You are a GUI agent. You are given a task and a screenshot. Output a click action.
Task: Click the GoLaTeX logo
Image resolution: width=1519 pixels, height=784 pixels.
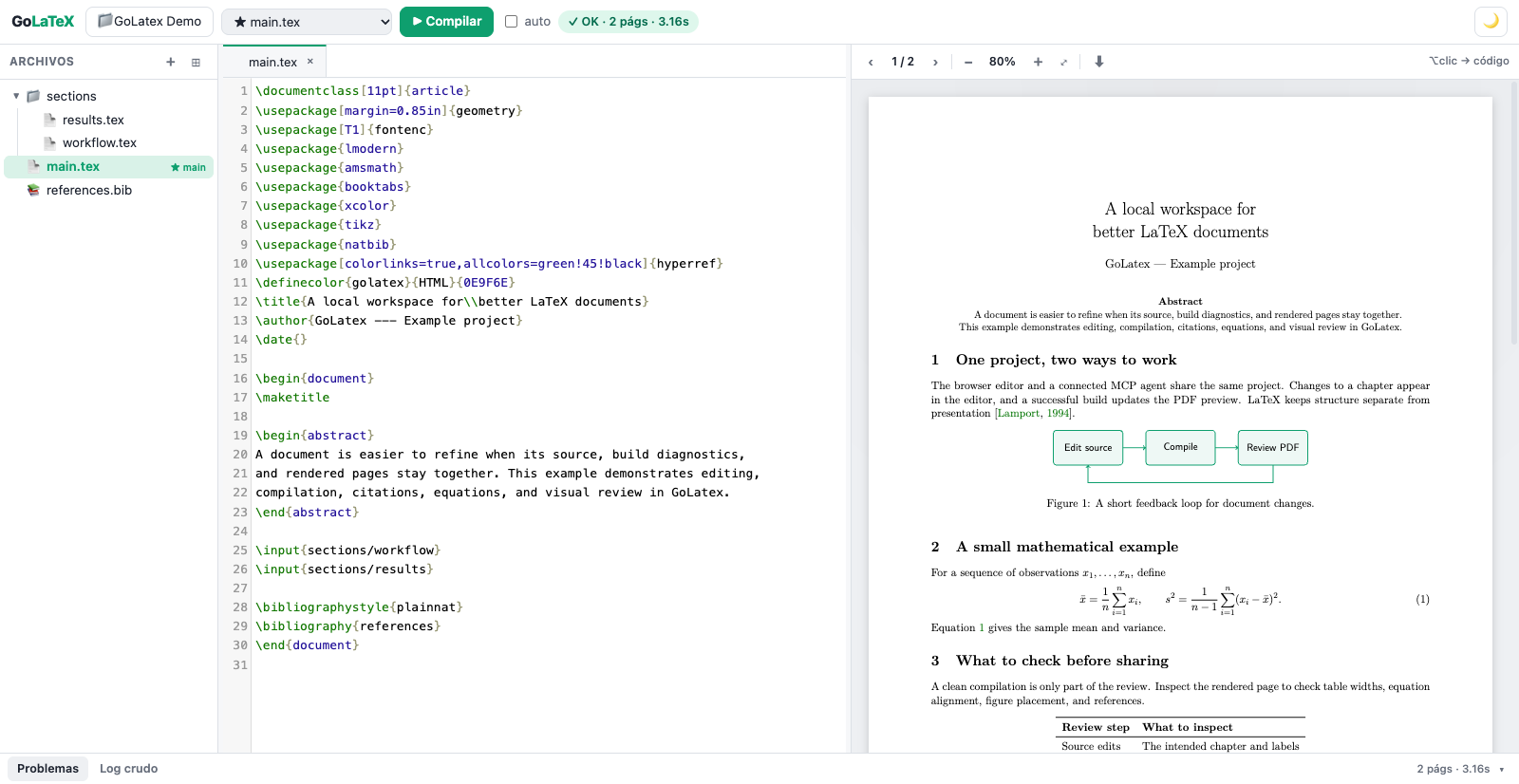43,21
